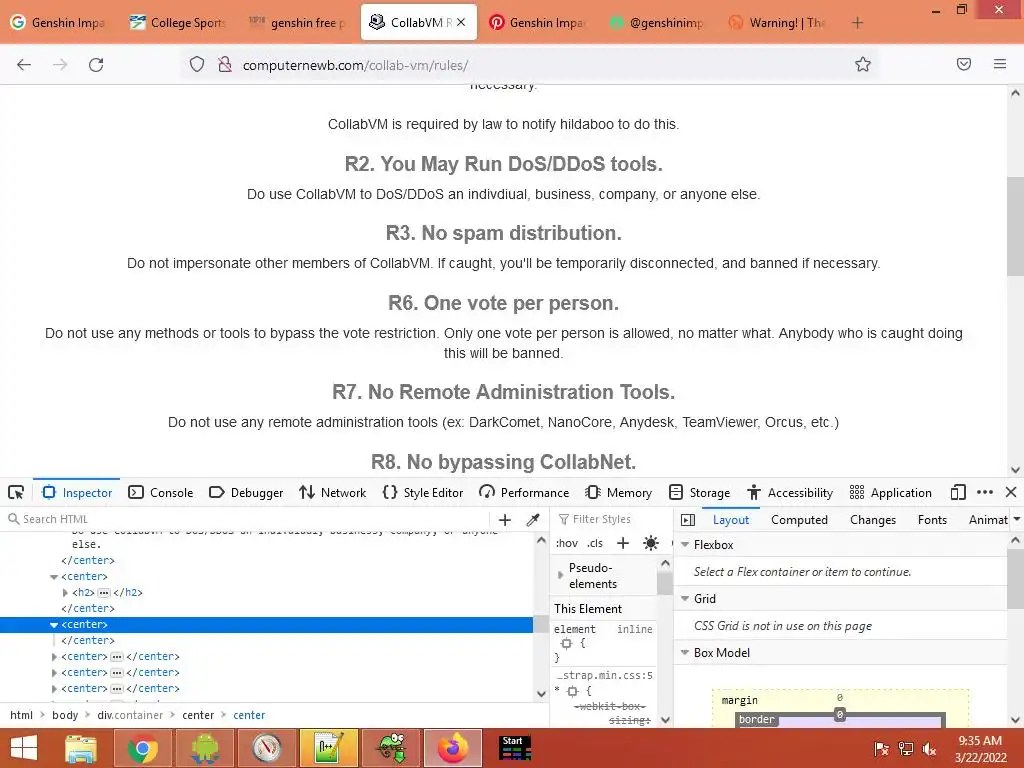Open the tracking protection shield icon
Viewport: 1024px width, 768px height.
197,64
